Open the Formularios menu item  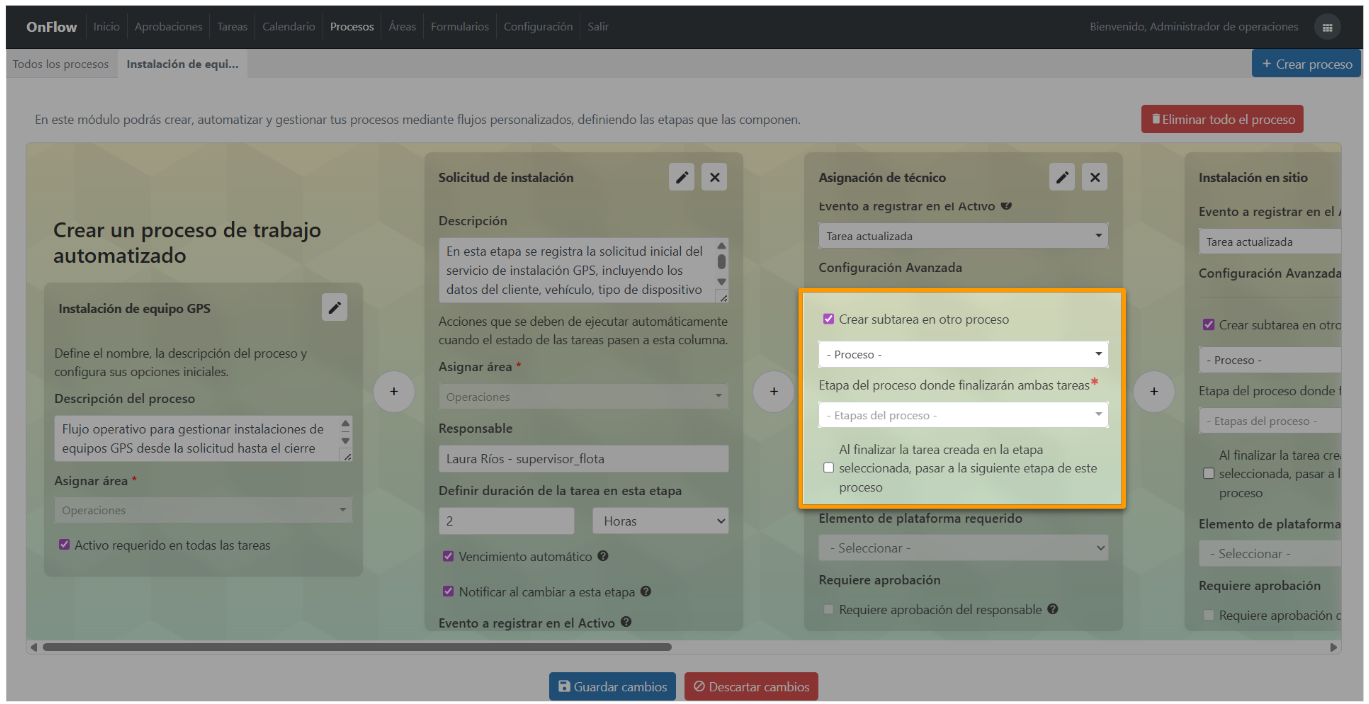460,27
